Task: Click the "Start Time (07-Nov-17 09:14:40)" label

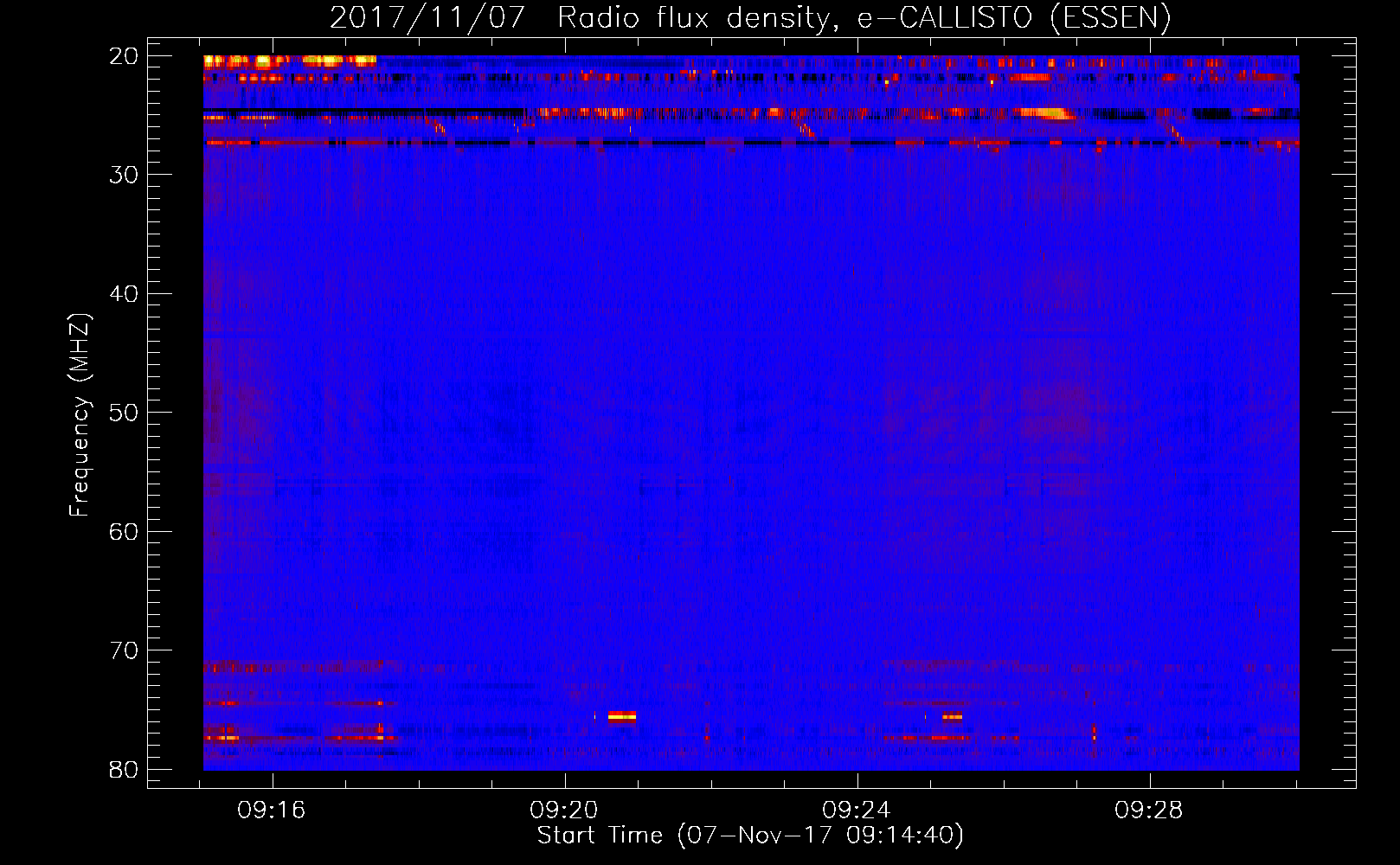Action: 750,836
